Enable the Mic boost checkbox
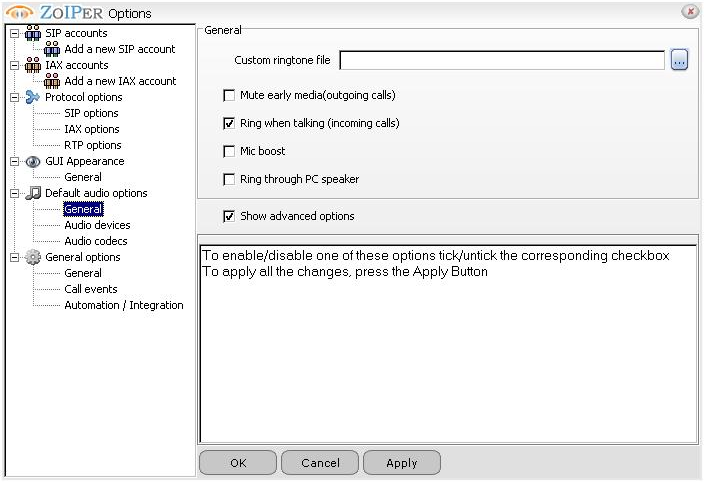This screenshot has height=482, width=704. tap(230, 152)
